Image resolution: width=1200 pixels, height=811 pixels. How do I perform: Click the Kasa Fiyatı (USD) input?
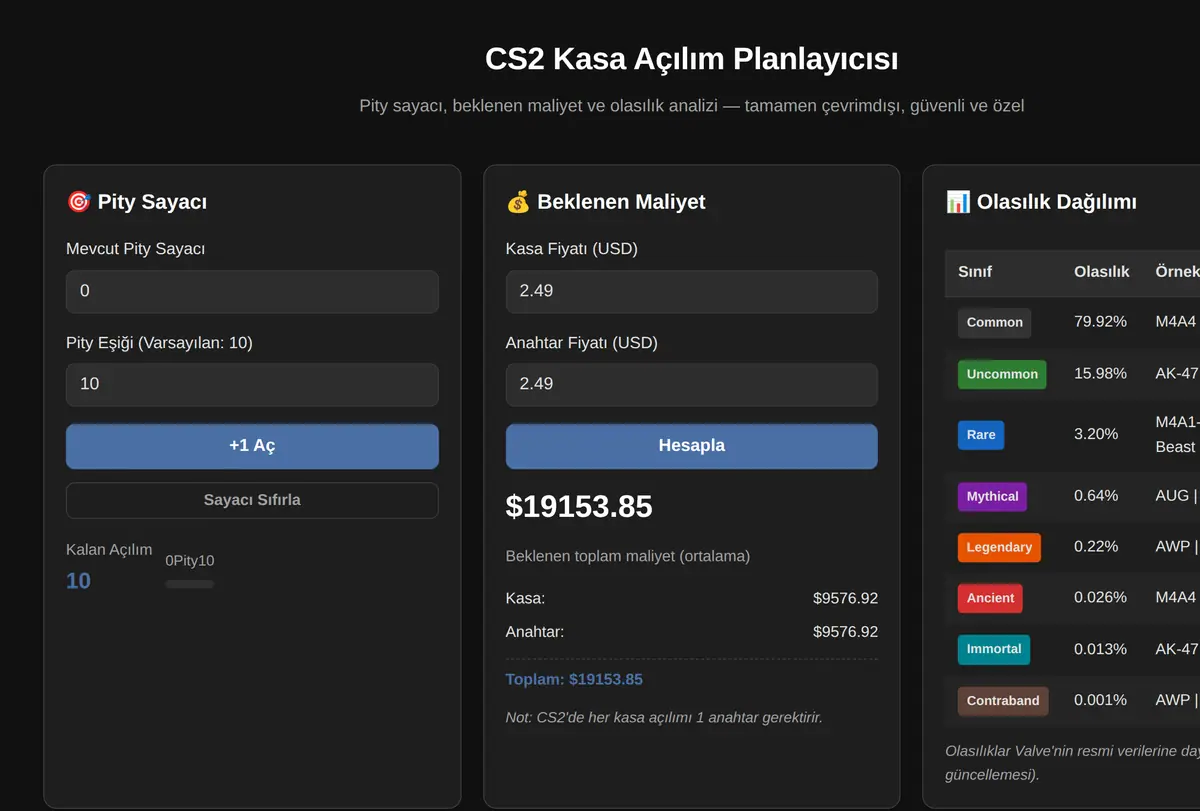[x=692, y=291]
